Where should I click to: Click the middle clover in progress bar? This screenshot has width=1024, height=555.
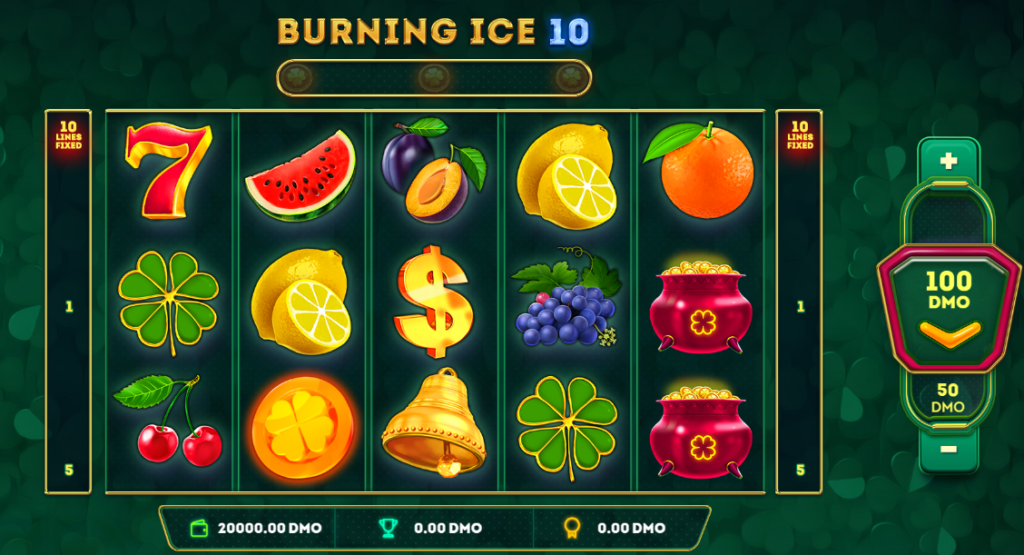click(434, 78)
